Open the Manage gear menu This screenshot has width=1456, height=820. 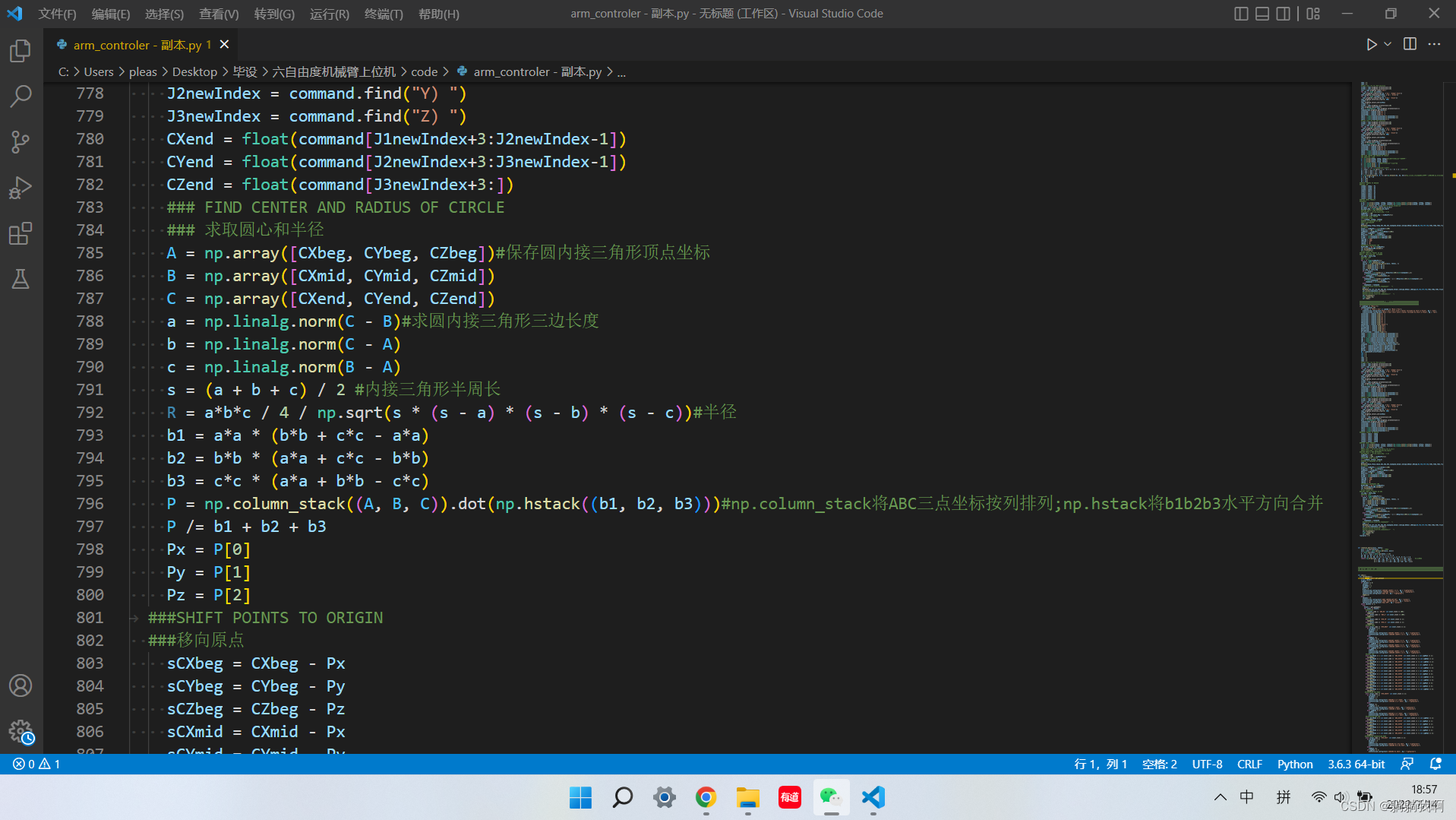tap(21, 732)
